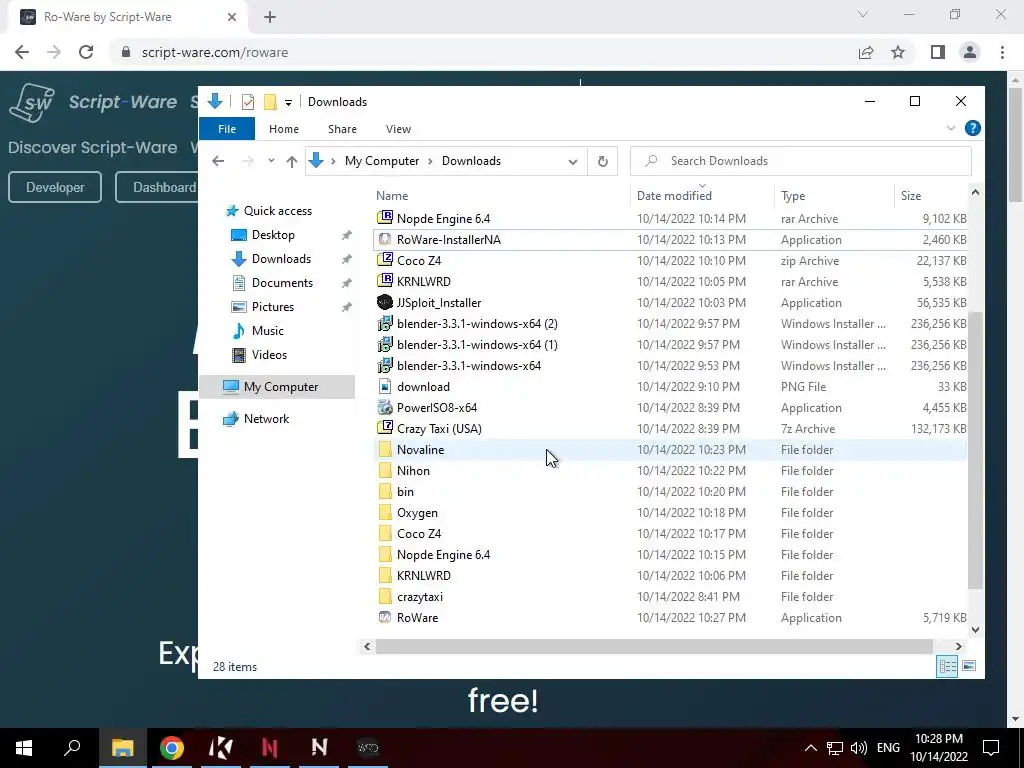Switch to the Home ribbon tab

[x=283, y=129]
